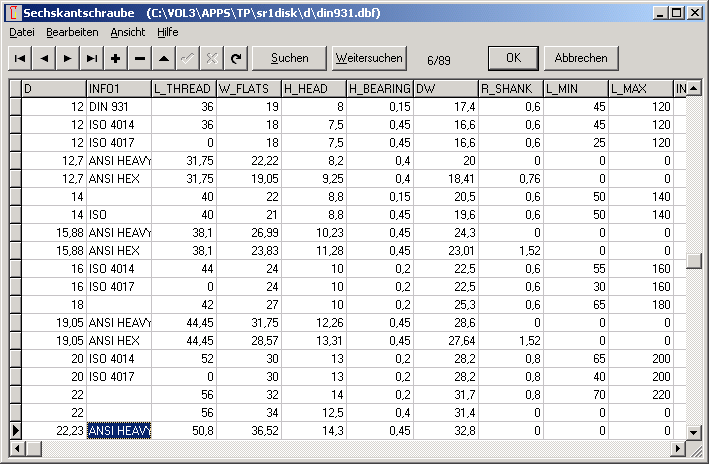The width and height of the screenshot is (709, 464).
Task: Click the Abbrechen button
Action: pos(581,58)
